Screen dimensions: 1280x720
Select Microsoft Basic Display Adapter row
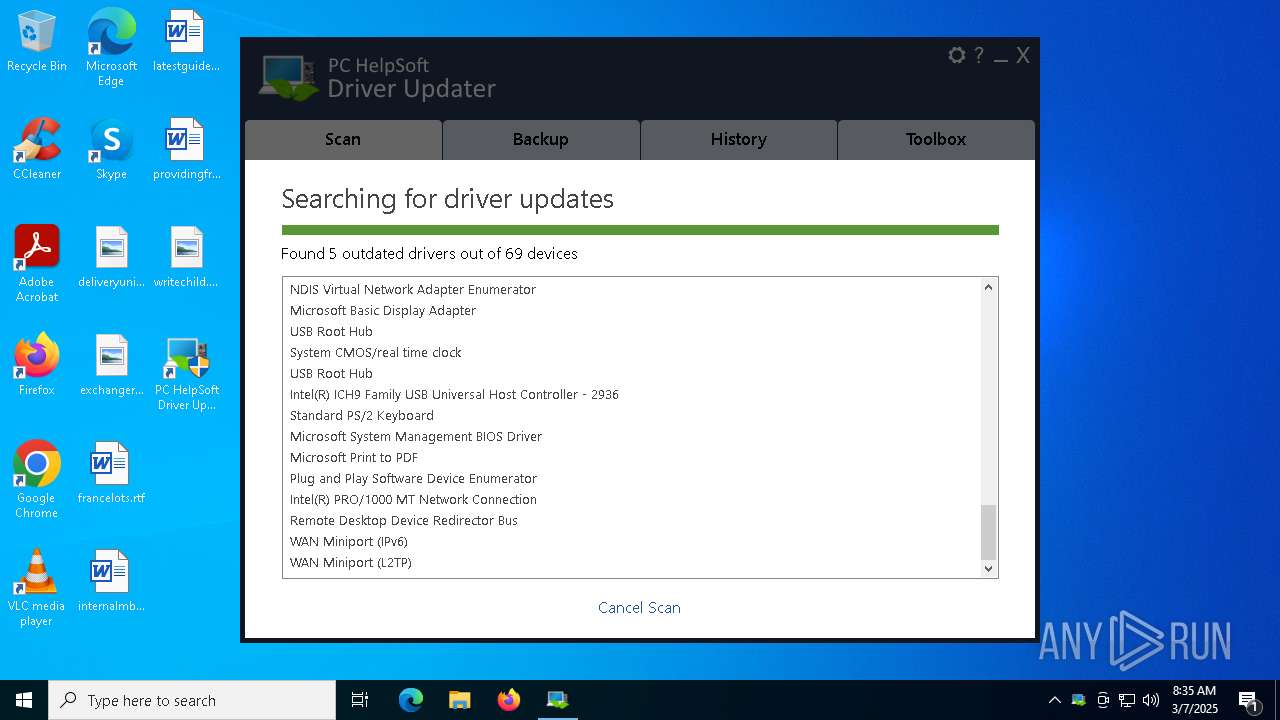pos(631,310)
